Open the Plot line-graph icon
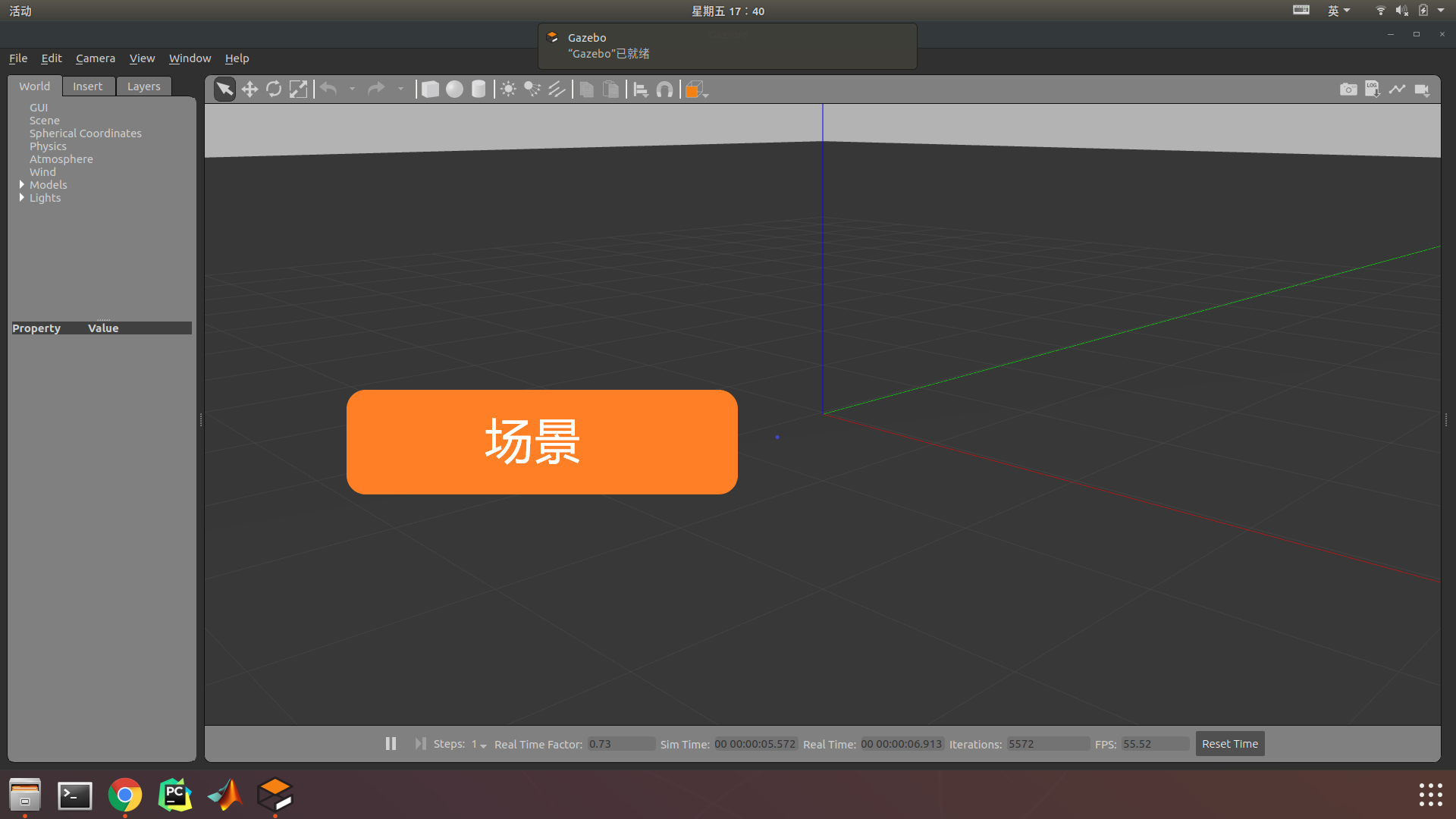The image size is (1456, 819). [1397, 89]
